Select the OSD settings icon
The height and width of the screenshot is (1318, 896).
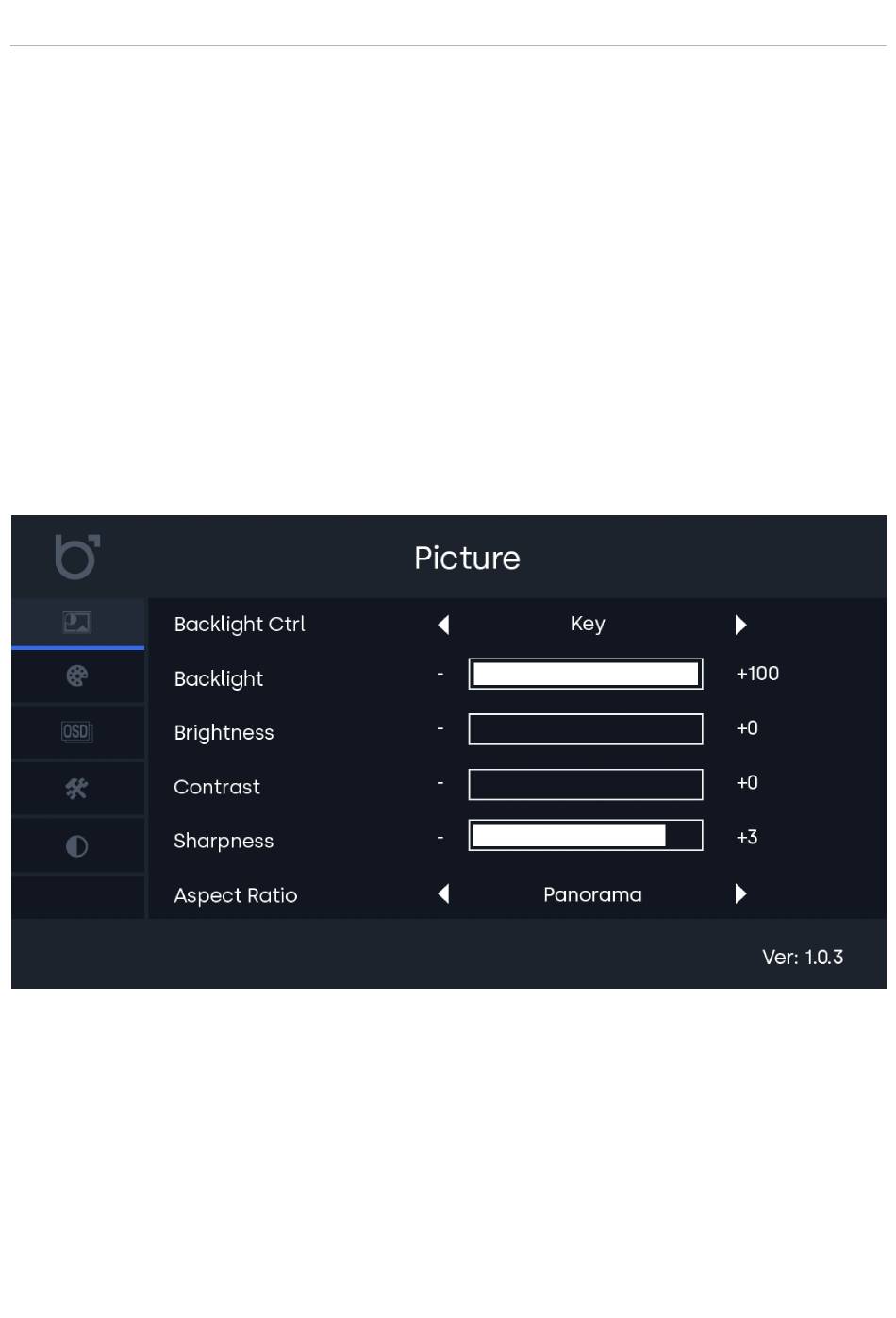pos(77,732)
